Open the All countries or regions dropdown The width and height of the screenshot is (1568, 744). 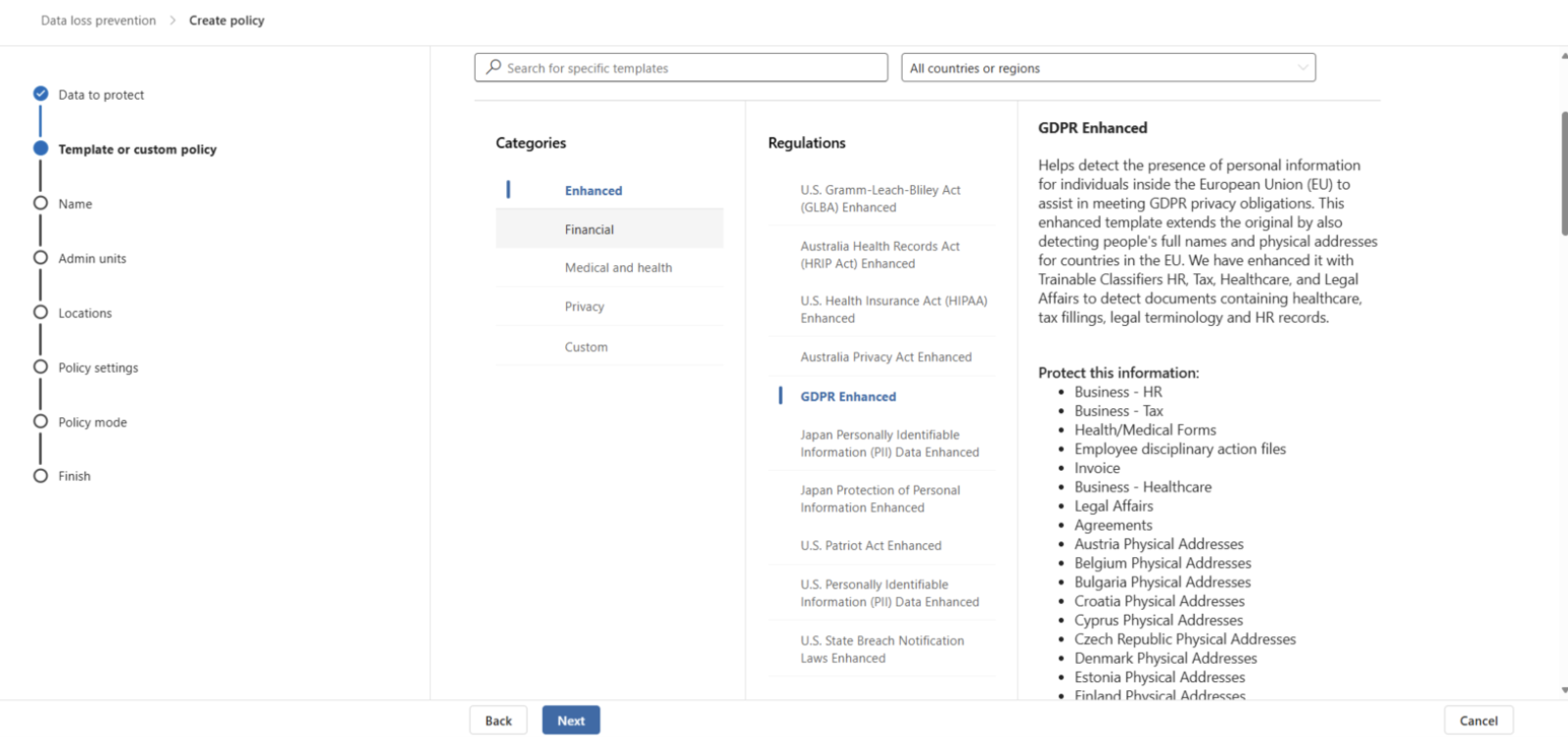pos(1108,68)
